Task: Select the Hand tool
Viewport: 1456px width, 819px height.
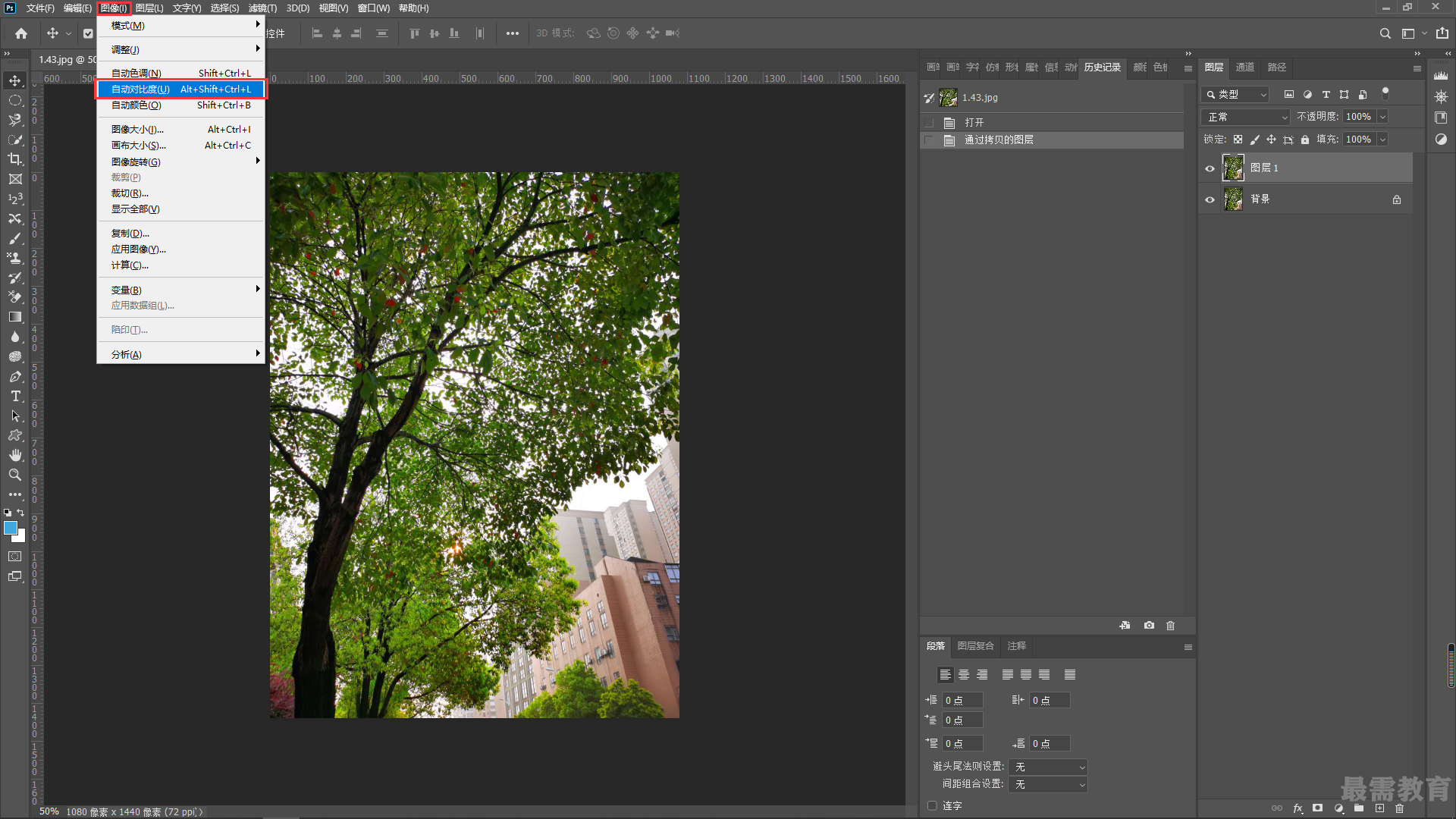Action: point(15,455)
